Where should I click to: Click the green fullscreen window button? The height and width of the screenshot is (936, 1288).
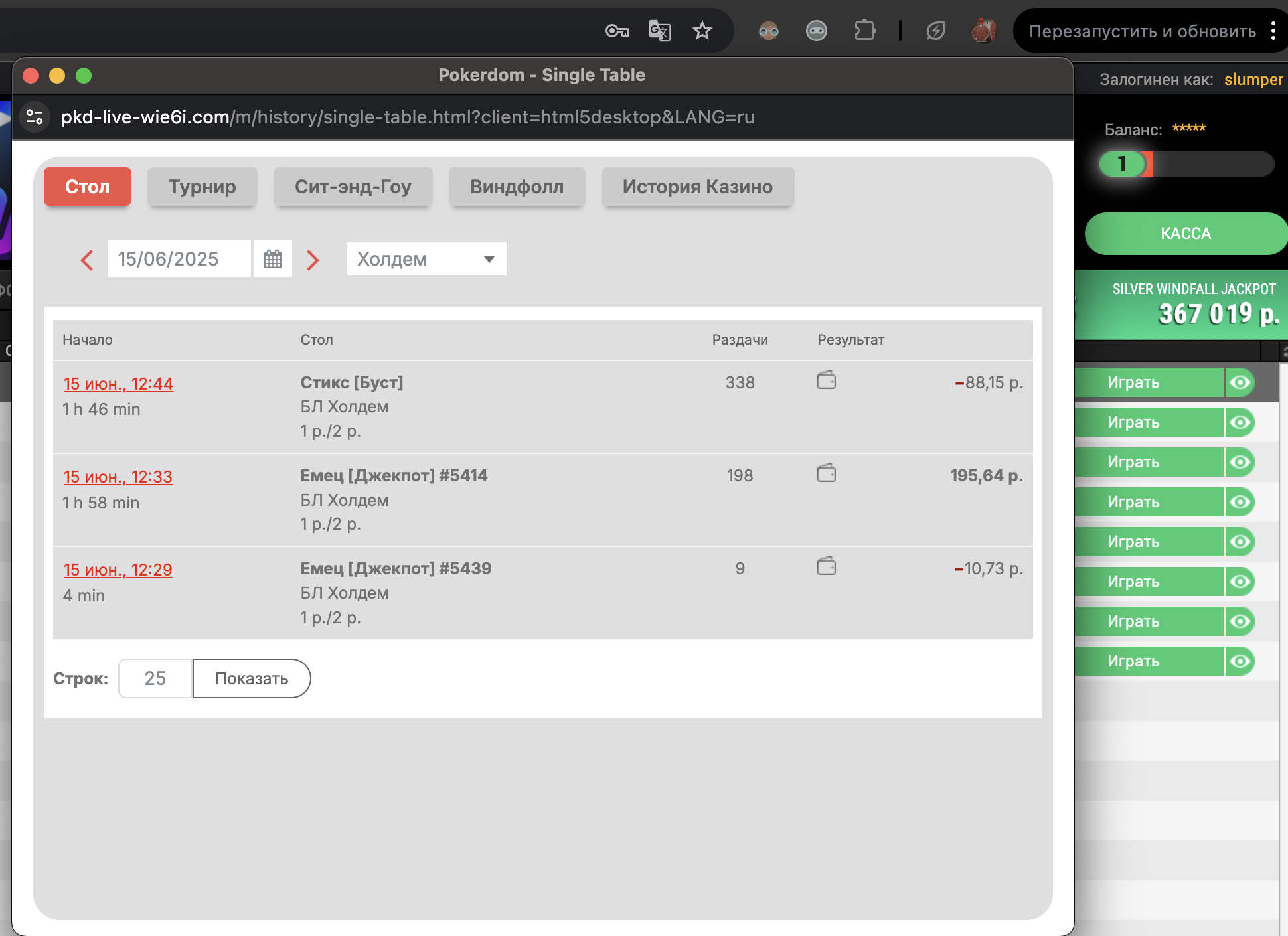click(84, 76)
